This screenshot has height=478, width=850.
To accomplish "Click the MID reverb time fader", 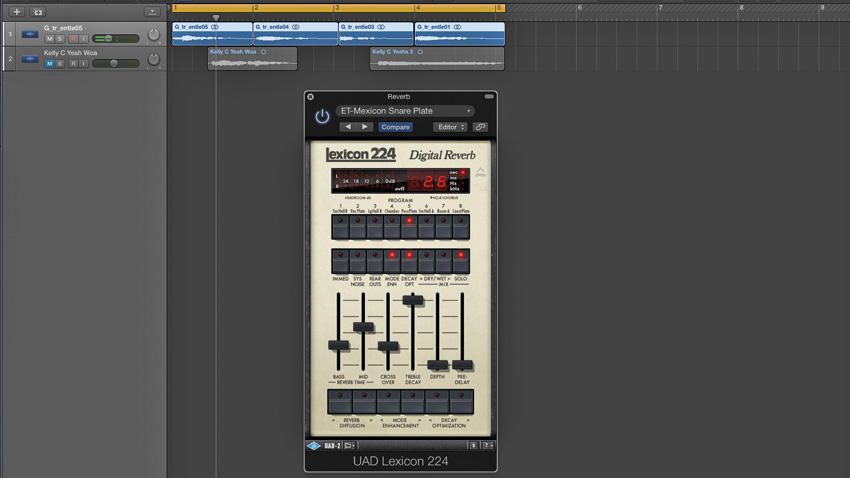I will 363,327.
